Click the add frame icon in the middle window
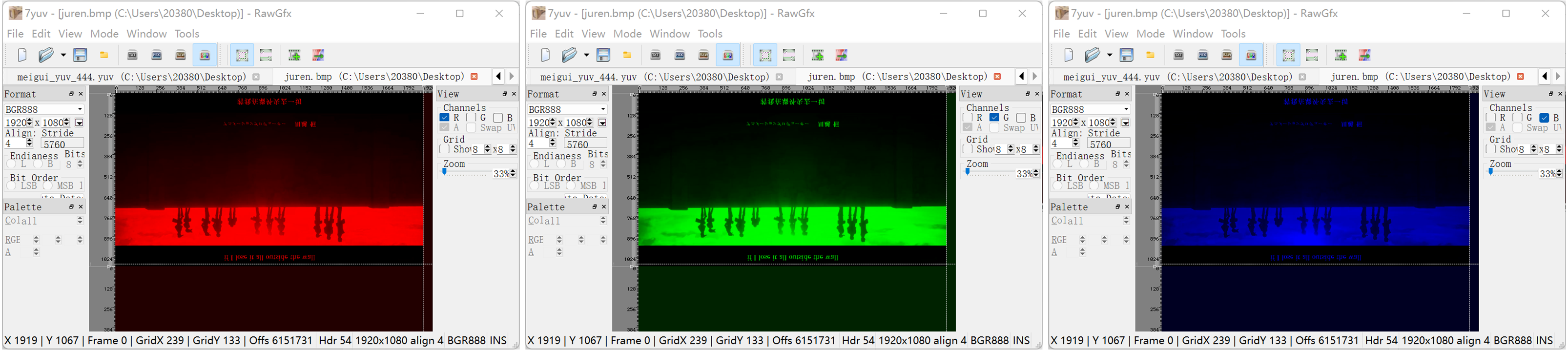 (818, 55)
